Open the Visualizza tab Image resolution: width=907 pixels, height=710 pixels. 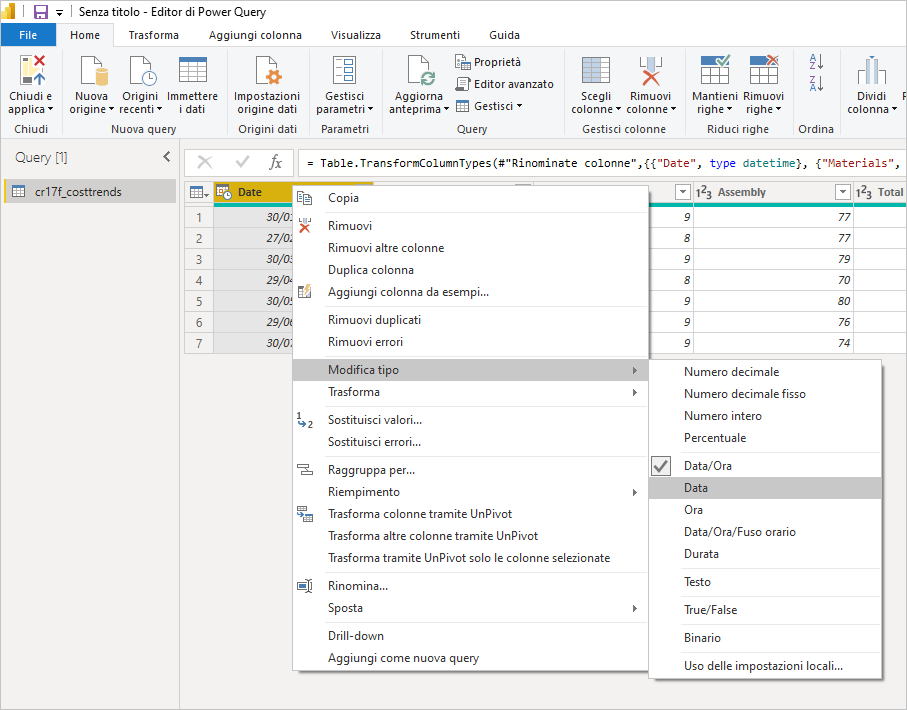click(x=355, y=35)
